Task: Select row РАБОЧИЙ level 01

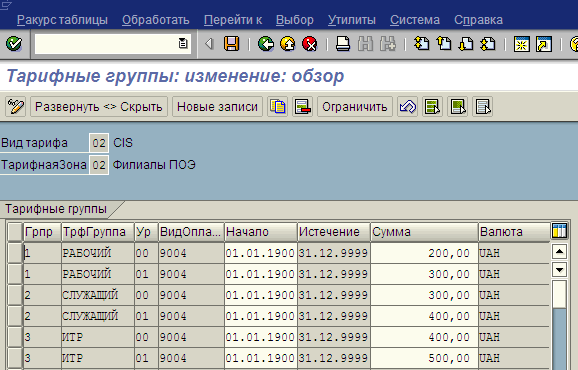Action: point(15,274)
